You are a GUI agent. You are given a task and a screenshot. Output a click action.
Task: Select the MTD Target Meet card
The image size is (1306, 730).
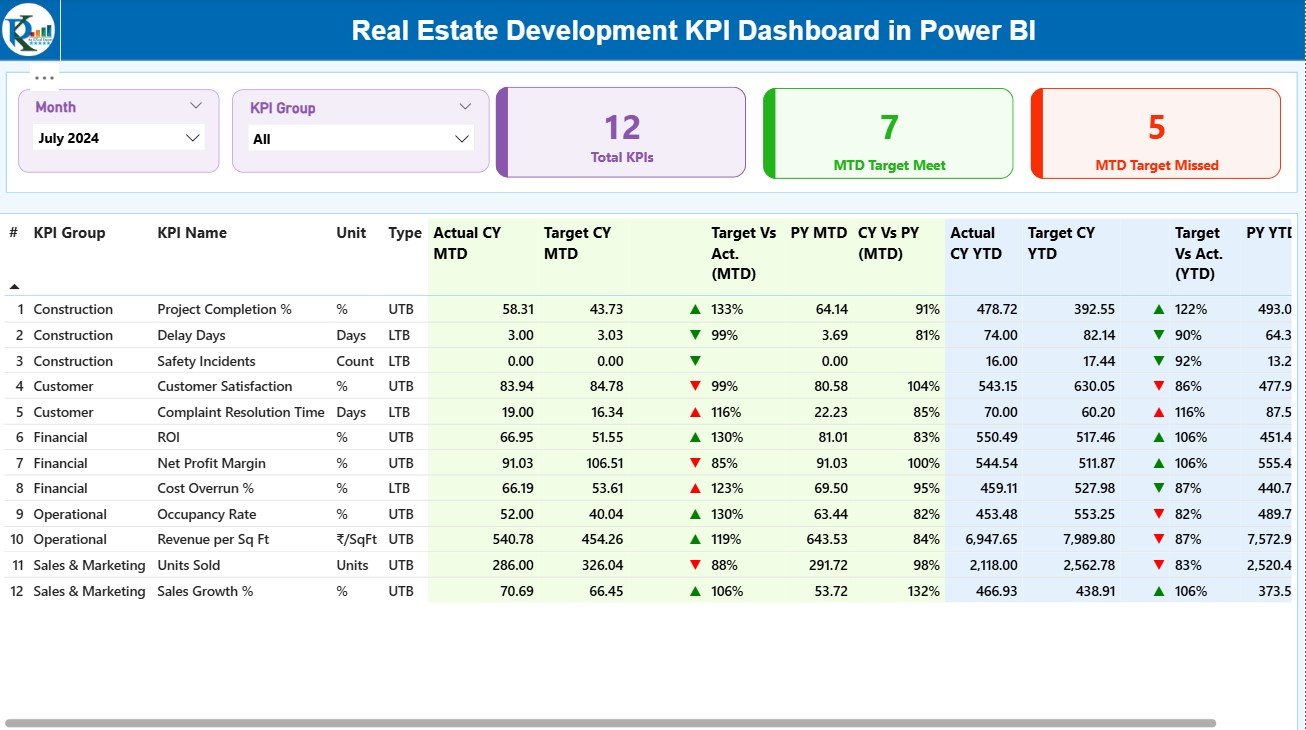(888, 133)
